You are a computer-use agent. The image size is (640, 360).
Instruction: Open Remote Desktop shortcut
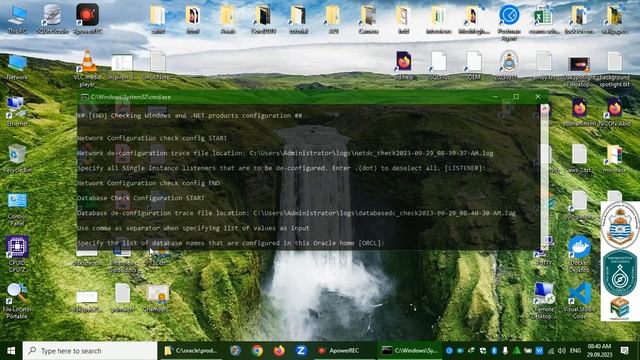544,300
